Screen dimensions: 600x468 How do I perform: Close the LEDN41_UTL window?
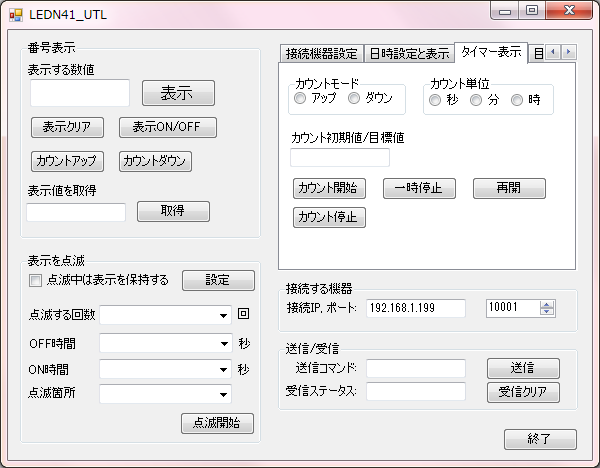click(569, 11)
